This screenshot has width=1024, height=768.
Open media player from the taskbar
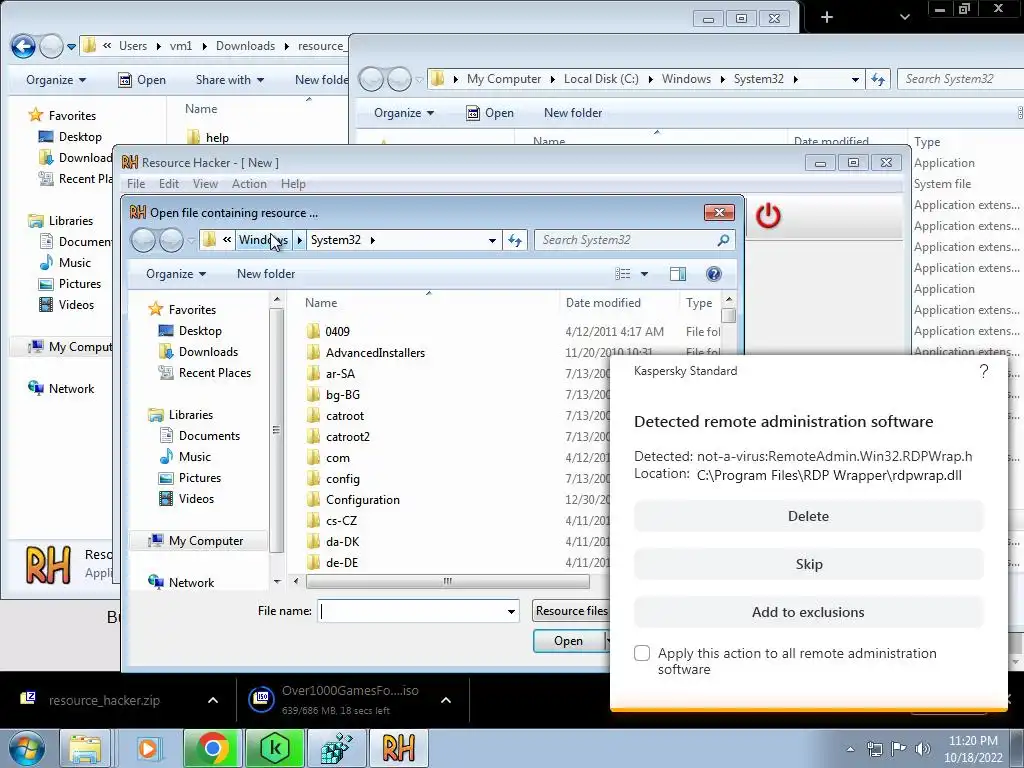pos(148,748)
